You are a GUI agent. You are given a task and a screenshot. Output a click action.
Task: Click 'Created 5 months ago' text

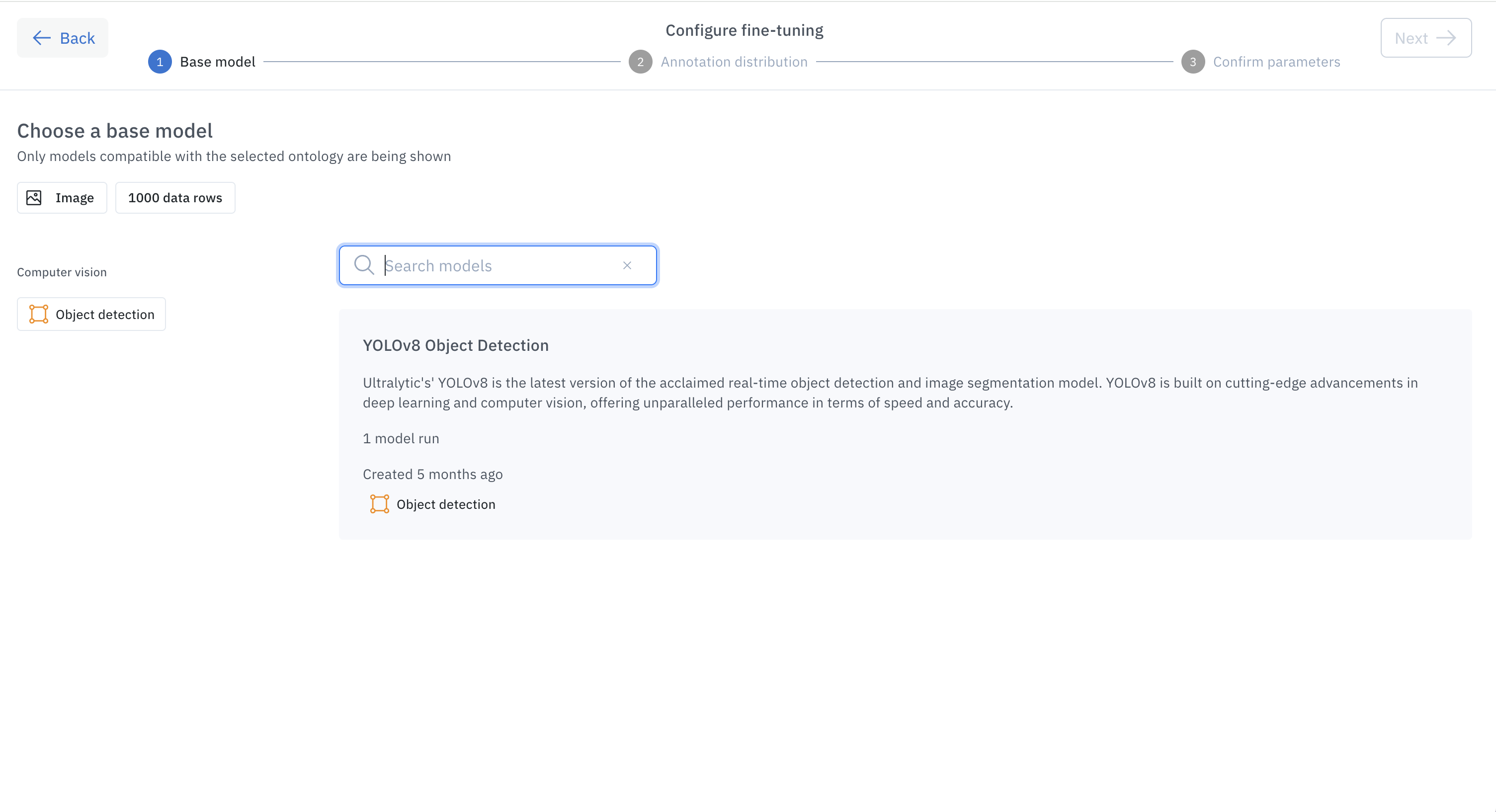(x=433, y=475)
